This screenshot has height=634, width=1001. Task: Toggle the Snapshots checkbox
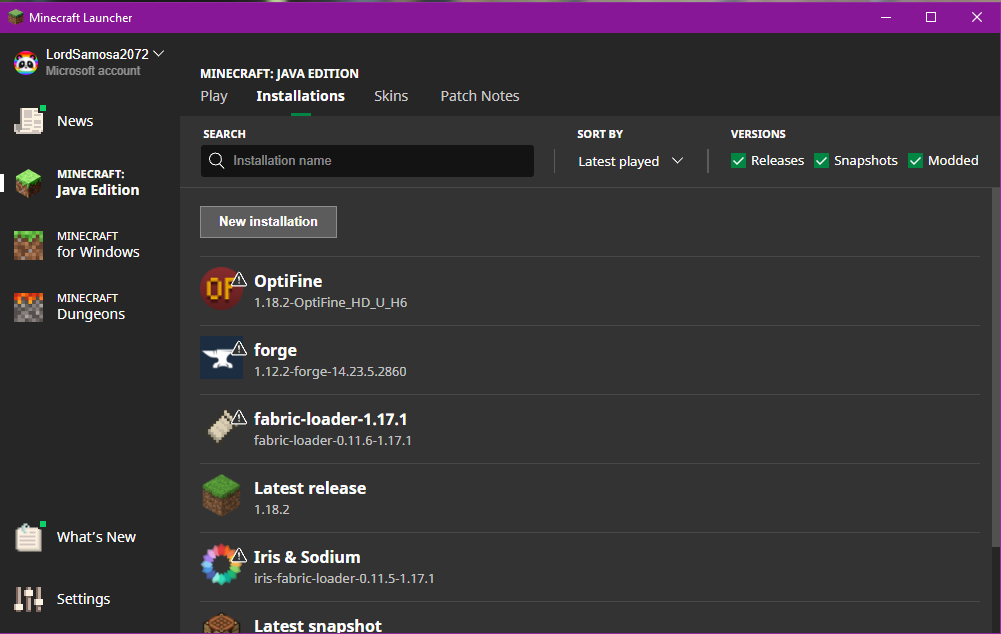coord(821,161)
